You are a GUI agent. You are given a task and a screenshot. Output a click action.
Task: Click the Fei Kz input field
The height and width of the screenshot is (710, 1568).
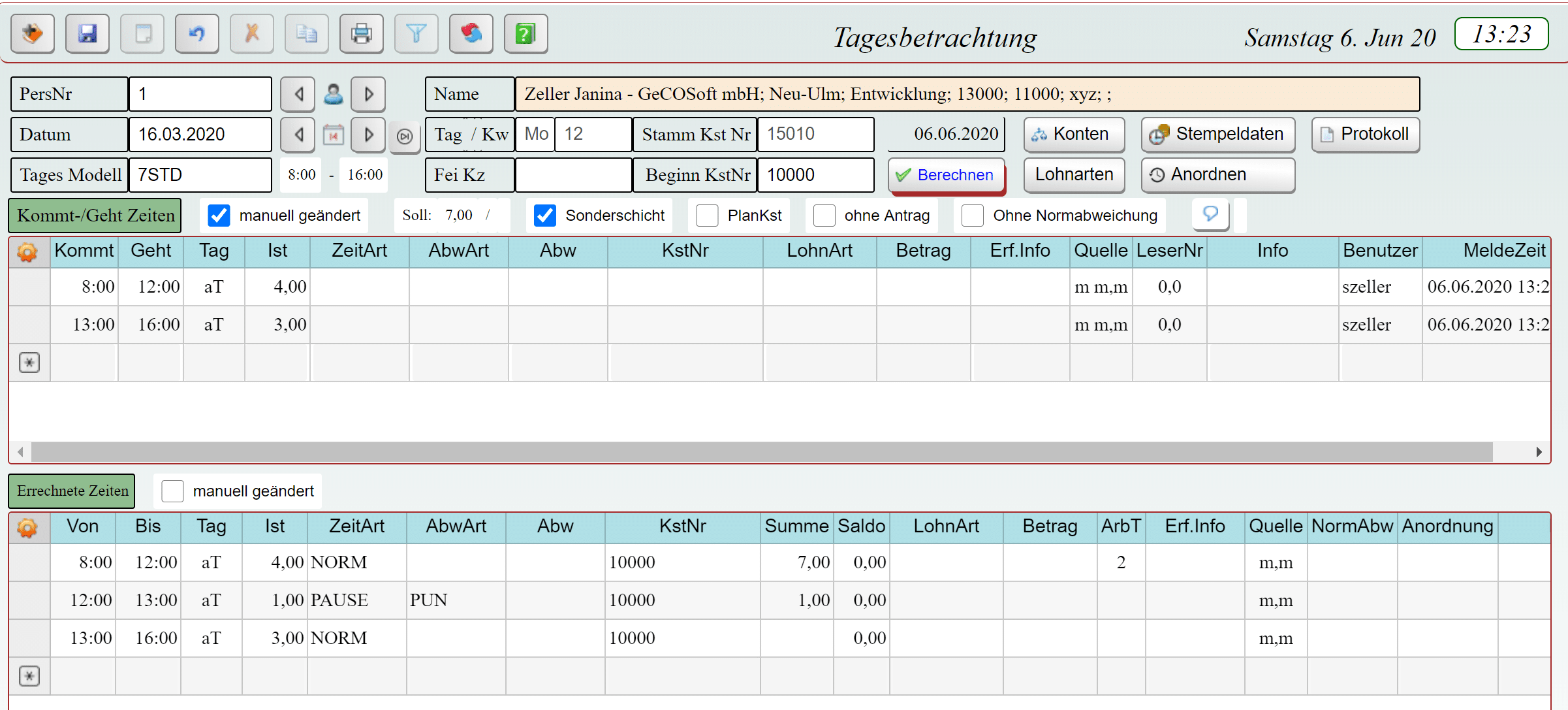[574, 175]
